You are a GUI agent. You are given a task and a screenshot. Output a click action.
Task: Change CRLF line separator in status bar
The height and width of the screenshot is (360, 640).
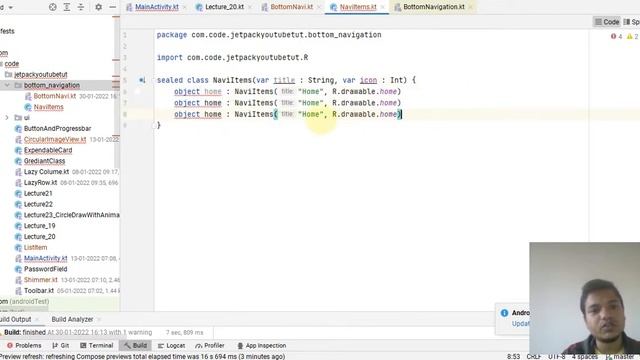click(534, 356)
